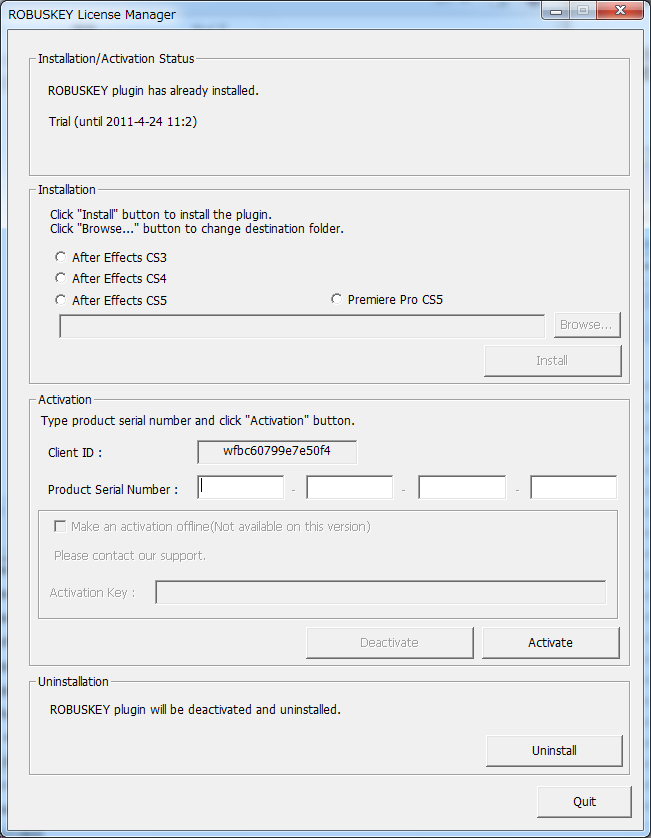Click the Browse... button
Image resolution: width=651 pixels, height=838 pixels.
pyautogui.click(x=587, y=325)
